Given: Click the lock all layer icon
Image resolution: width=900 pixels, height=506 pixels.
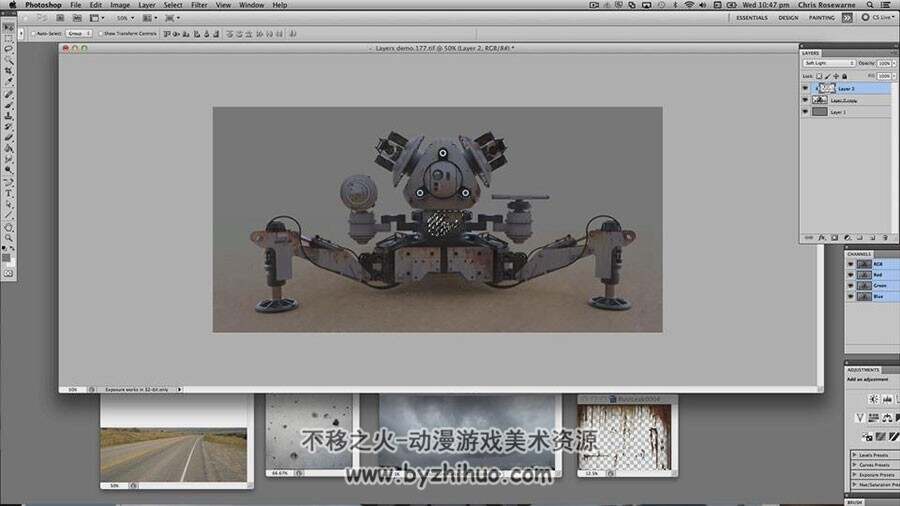Looking at the screenshot, I should 845,76.
